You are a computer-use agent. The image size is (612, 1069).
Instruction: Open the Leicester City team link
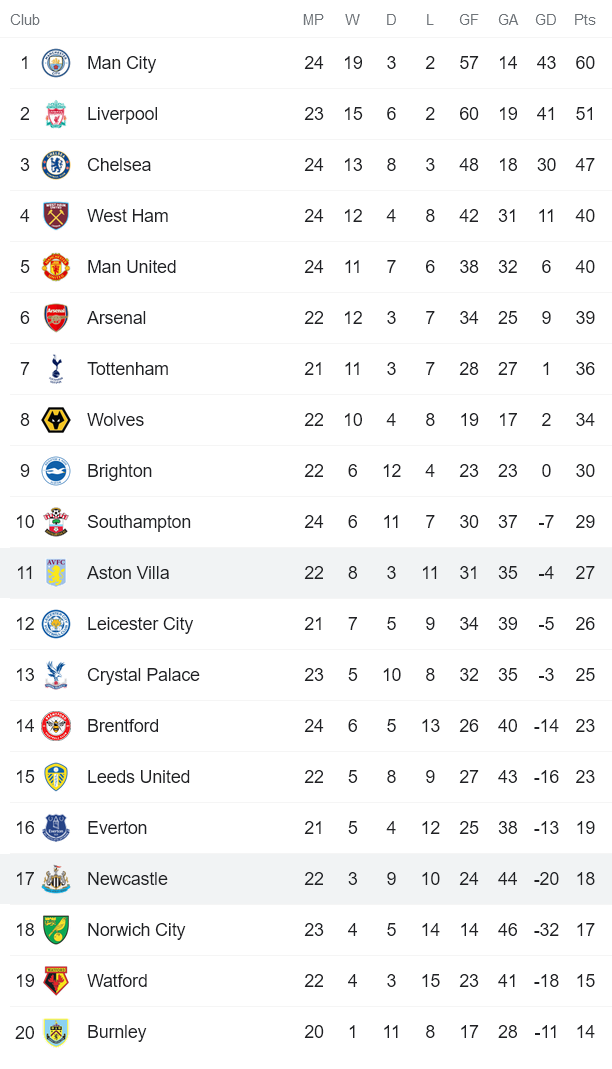pos(139,624)
